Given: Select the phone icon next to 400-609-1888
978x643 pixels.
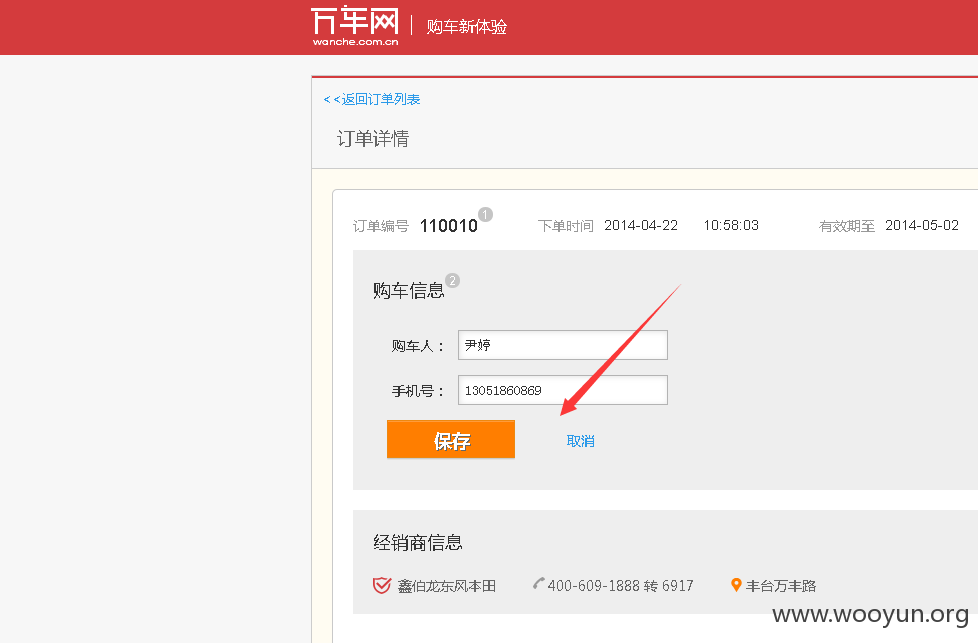Looking at the screenshot, I should tap(538, 584).
